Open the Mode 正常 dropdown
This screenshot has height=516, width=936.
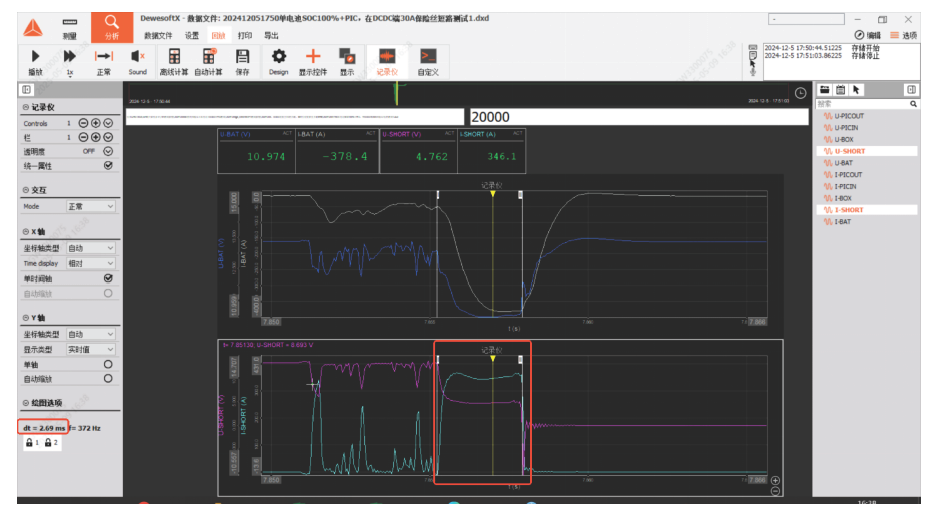[91, 207]
